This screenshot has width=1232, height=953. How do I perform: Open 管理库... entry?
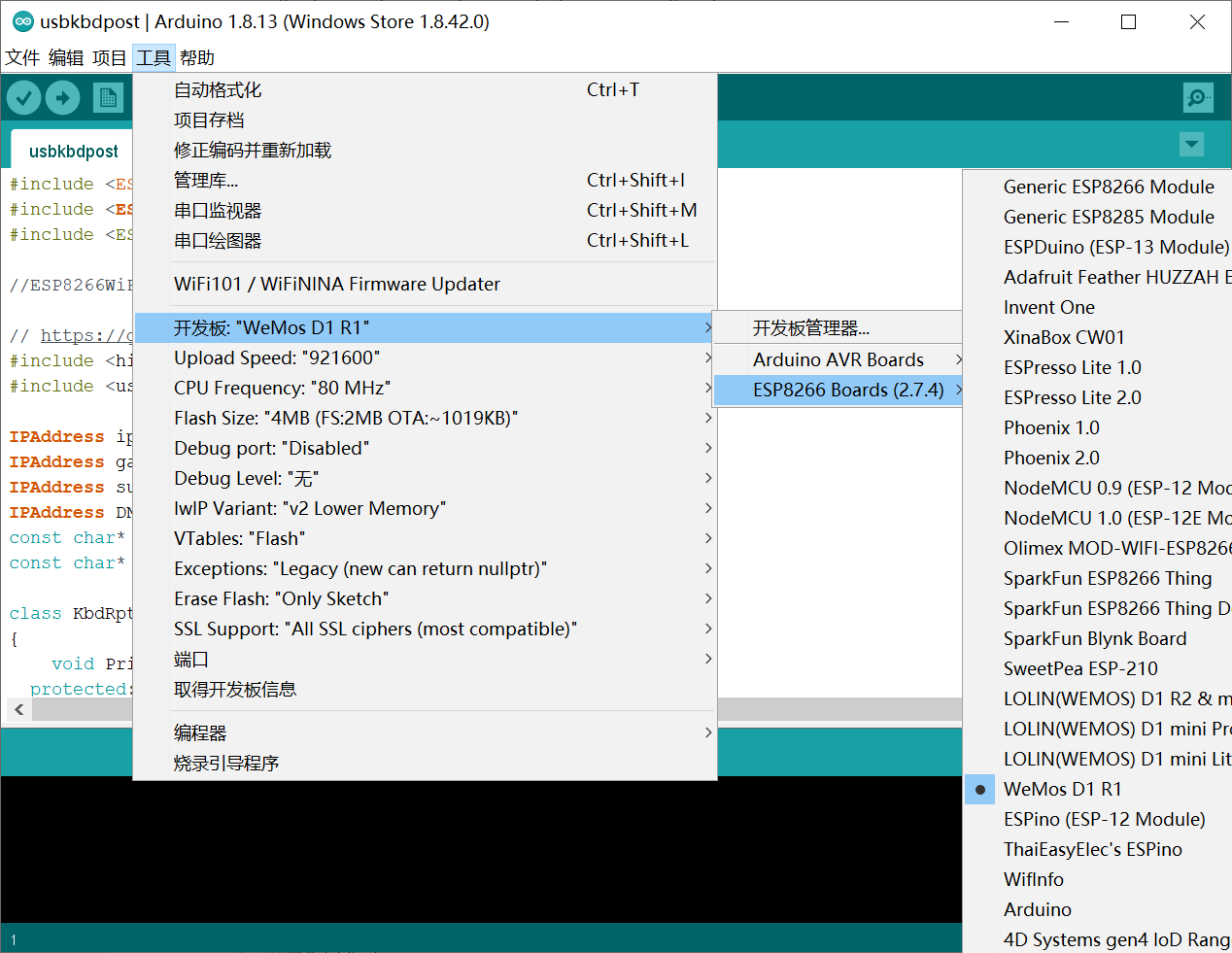coord(425,180)
